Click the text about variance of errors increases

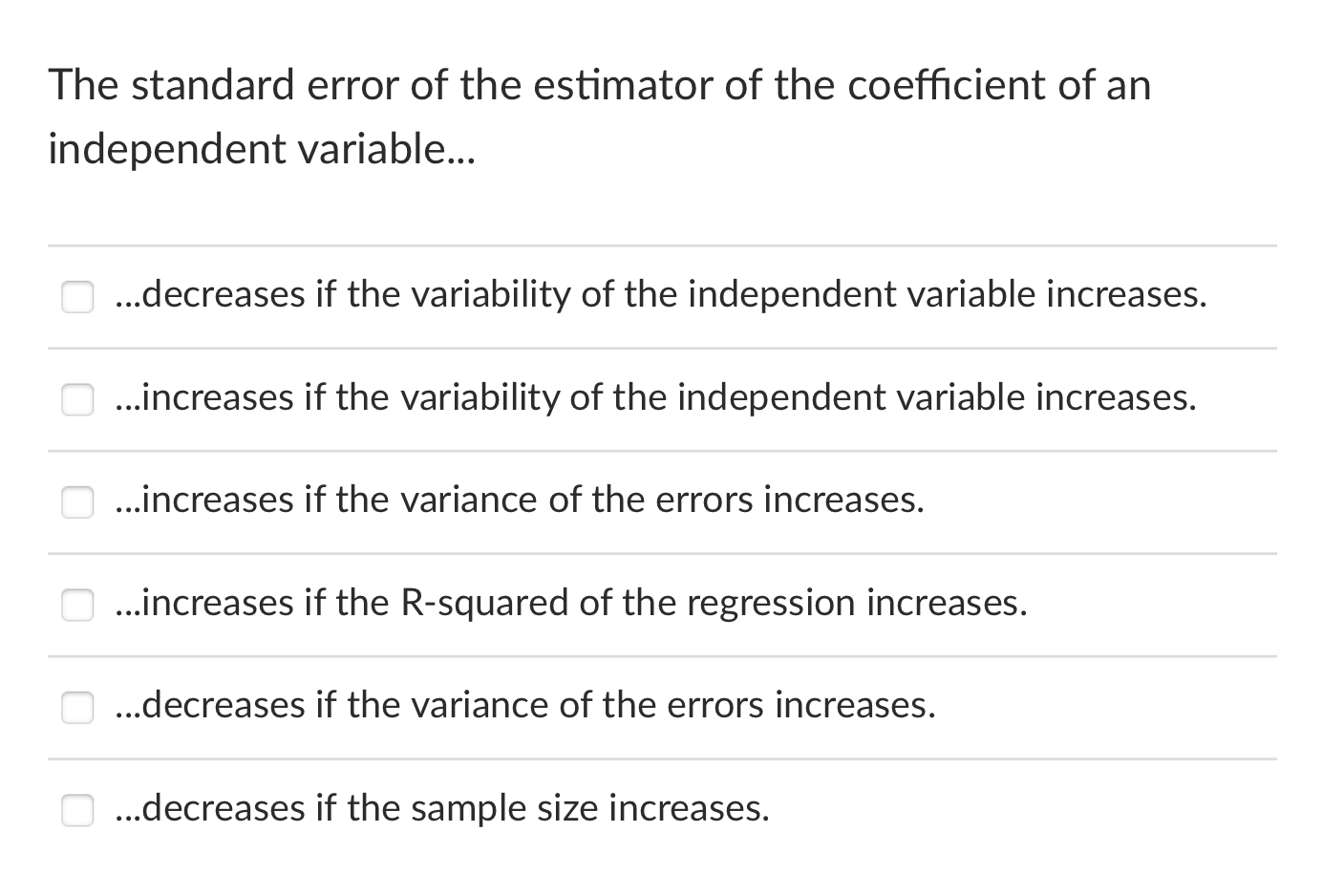(519, 501)
